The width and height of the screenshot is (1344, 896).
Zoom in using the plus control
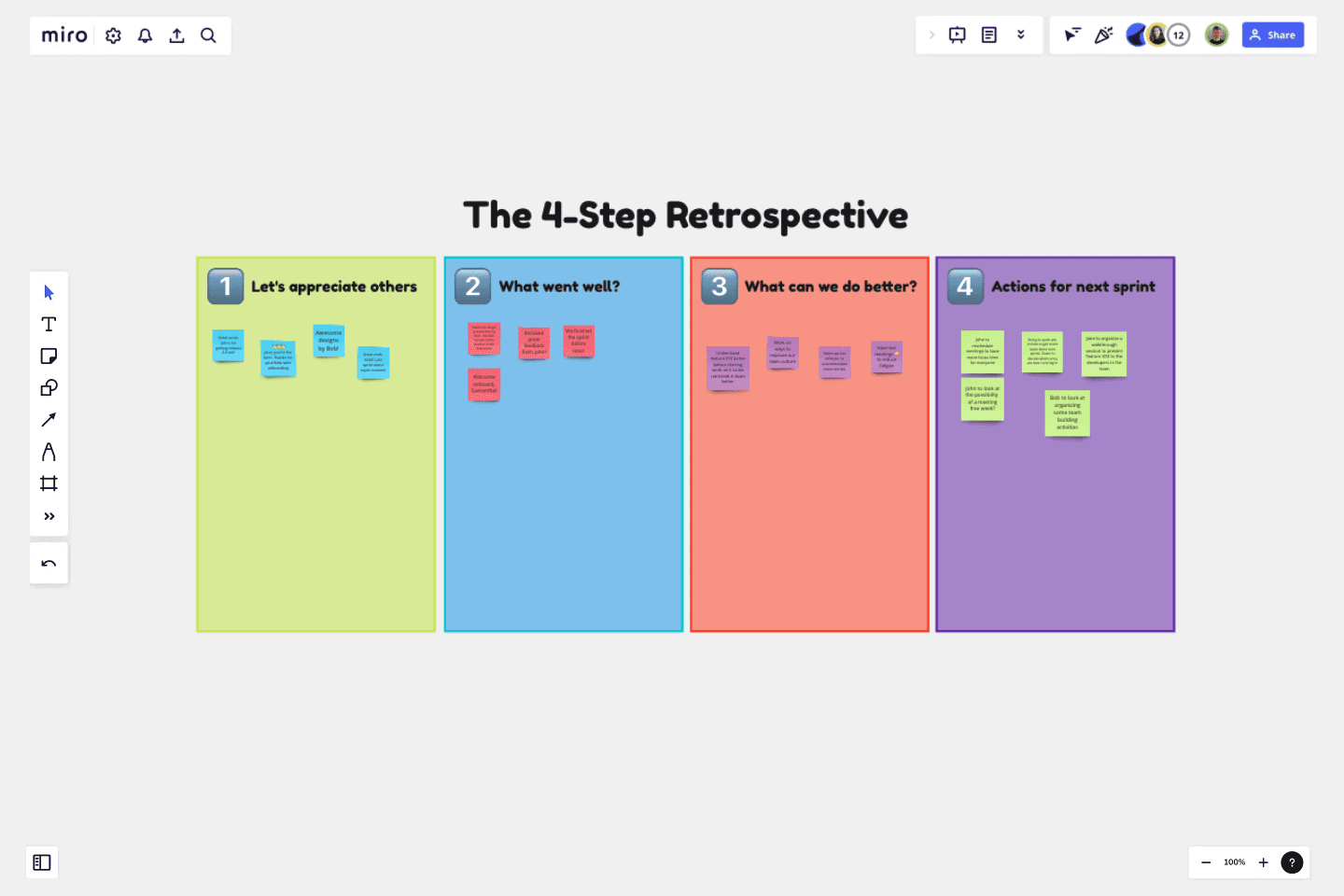coord(1263,862)
